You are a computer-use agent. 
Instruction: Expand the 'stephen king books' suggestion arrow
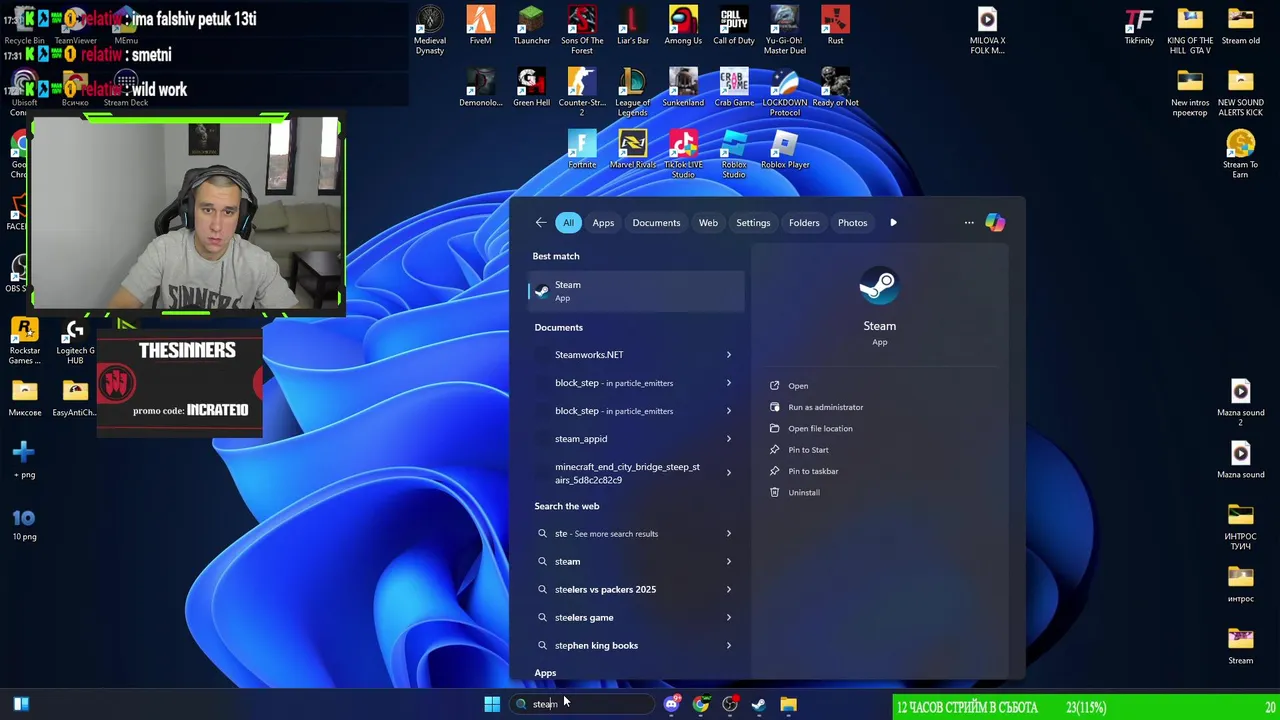click(728, 646)
